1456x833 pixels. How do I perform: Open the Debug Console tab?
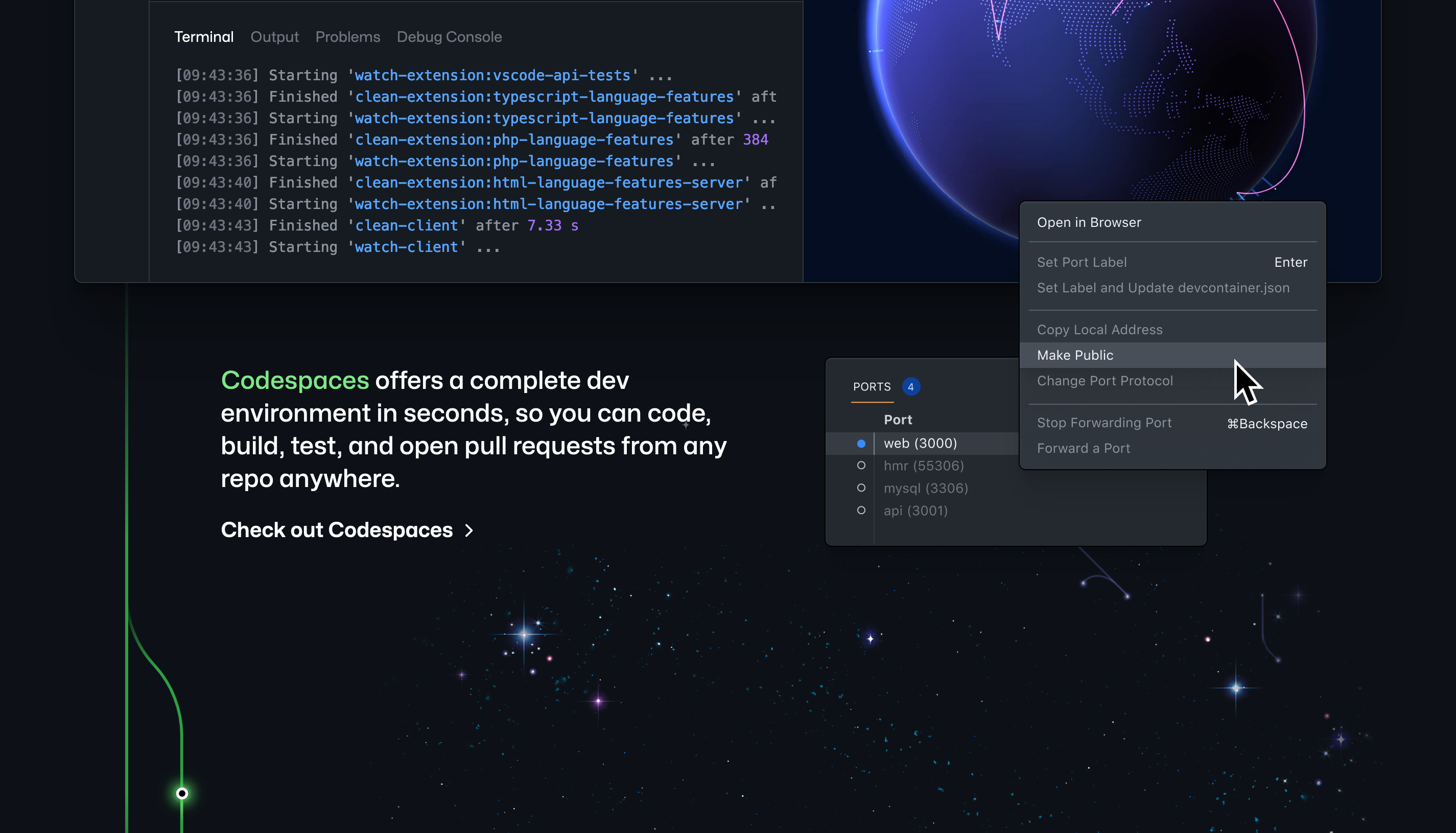coord(449,37)
